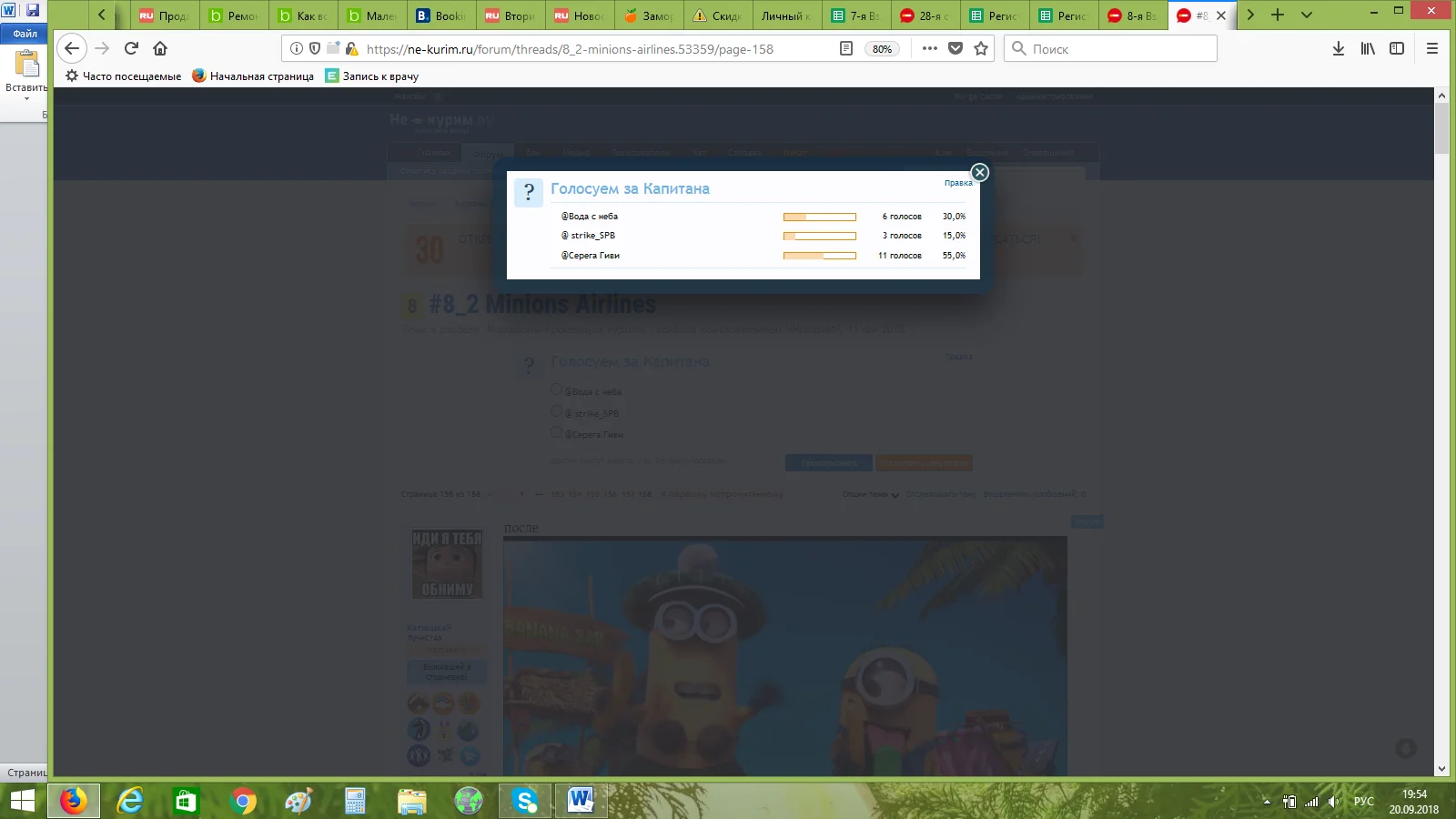Switch to the 7-я Вз tab
This screenshot has width=1456, height=819.
[856, 15]
